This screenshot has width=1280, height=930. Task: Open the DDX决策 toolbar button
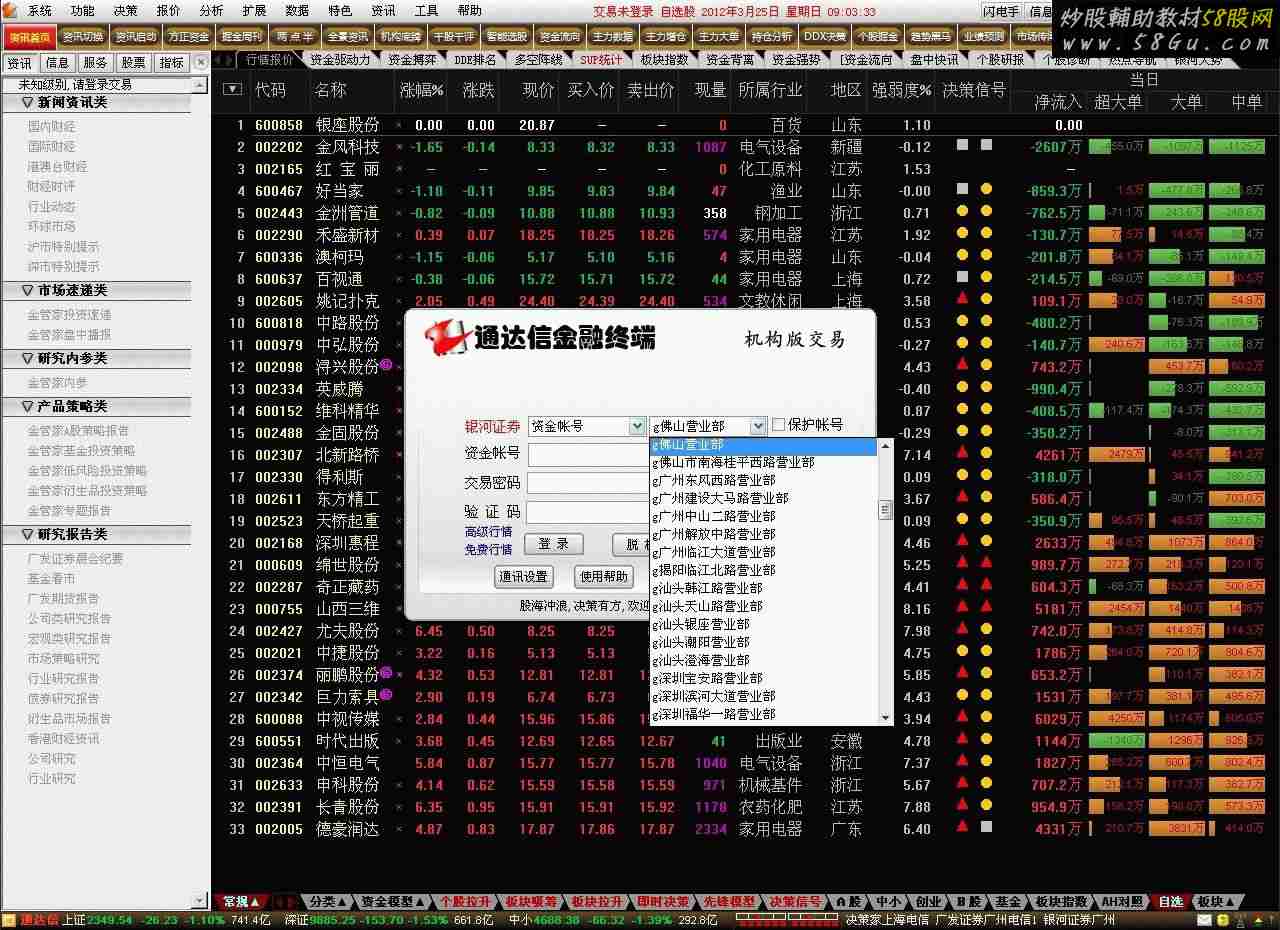[825, 37]
